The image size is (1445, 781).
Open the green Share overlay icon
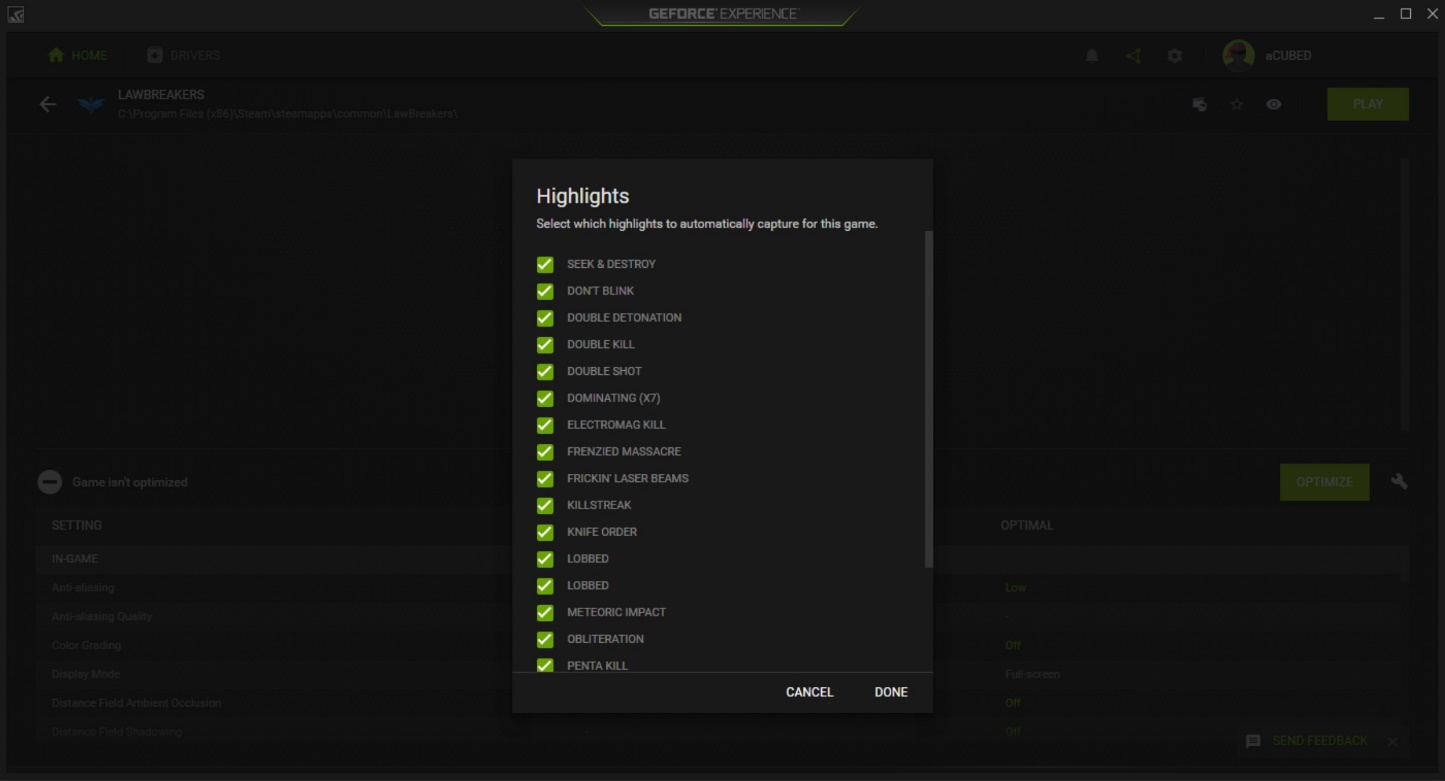1133,55
